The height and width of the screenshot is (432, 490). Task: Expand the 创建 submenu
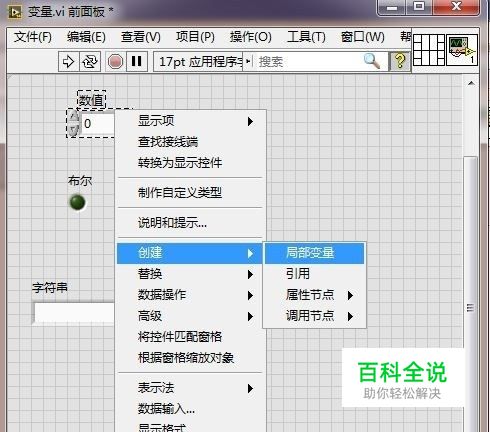click(x=190, y=253)
